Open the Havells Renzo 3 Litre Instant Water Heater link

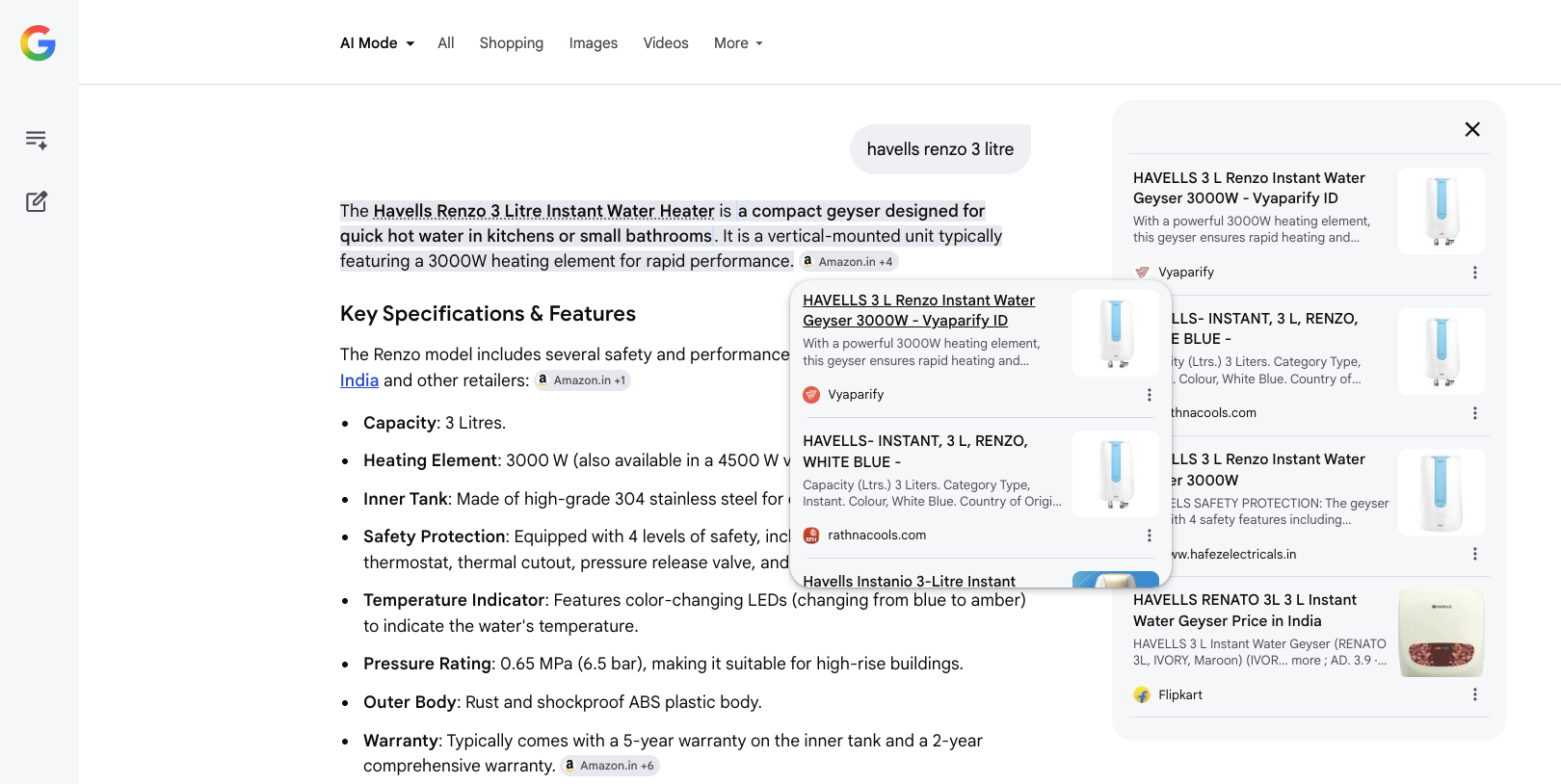tap(543, 211)
